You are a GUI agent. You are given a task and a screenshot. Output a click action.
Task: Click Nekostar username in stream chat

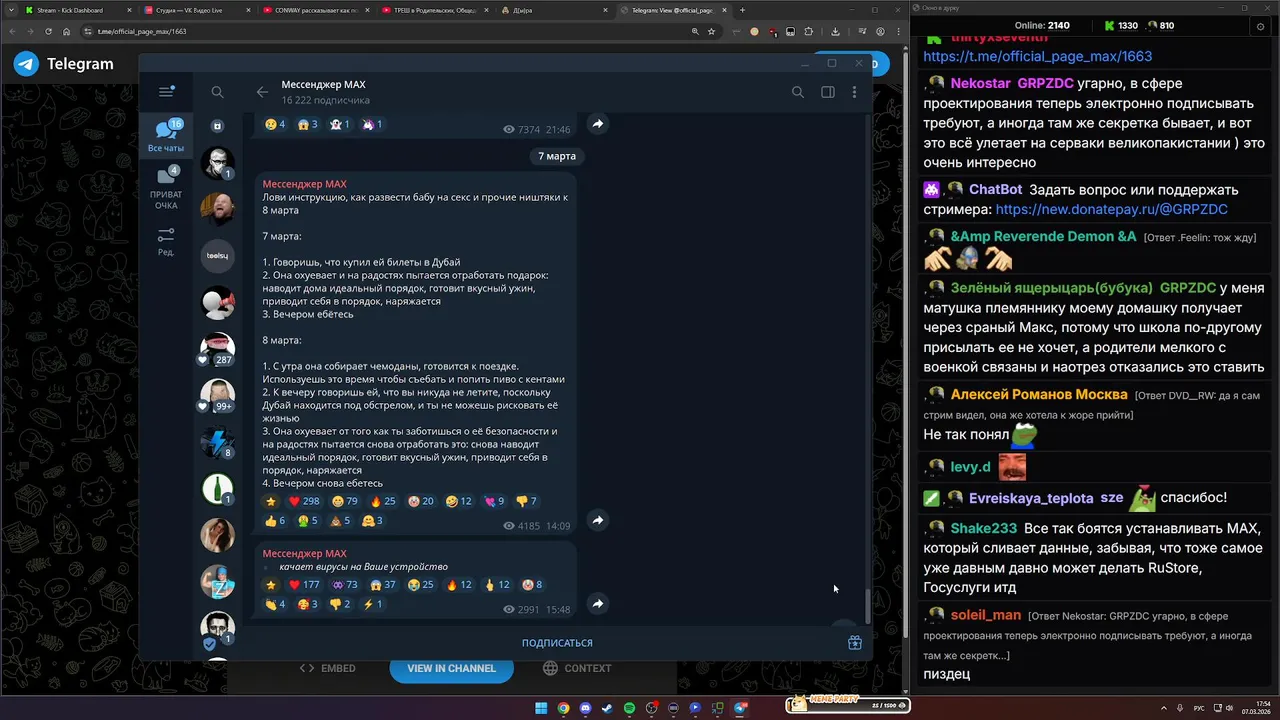point(980,84)
